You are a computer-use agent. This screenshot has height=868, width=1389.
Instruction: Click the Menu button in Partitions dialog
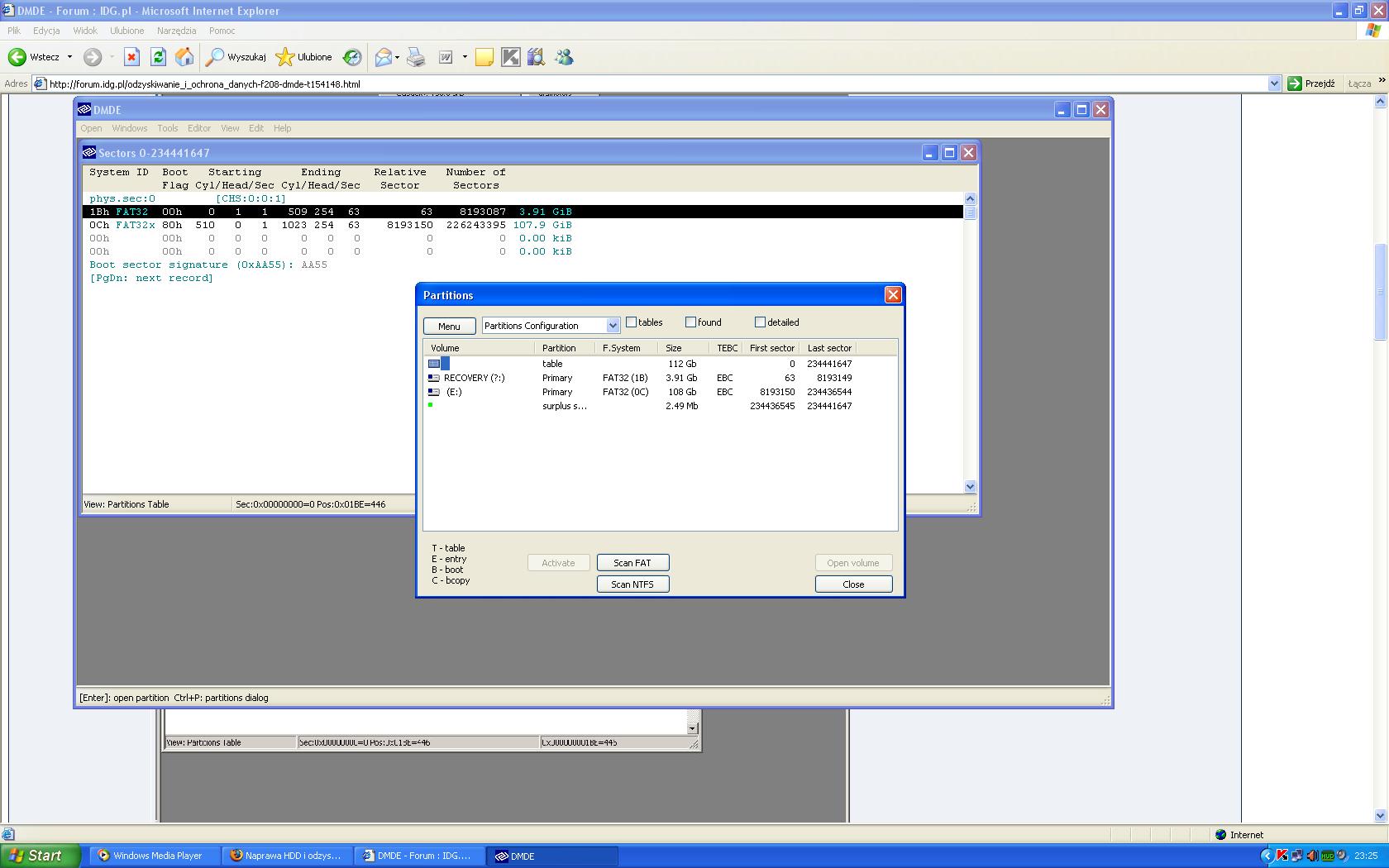[x=449, y=327]
